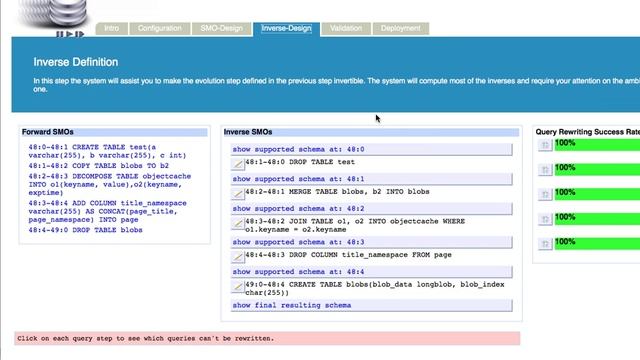Select forward SMO 48:4-49:0 DROP TABLE blobs

(85, 230)
